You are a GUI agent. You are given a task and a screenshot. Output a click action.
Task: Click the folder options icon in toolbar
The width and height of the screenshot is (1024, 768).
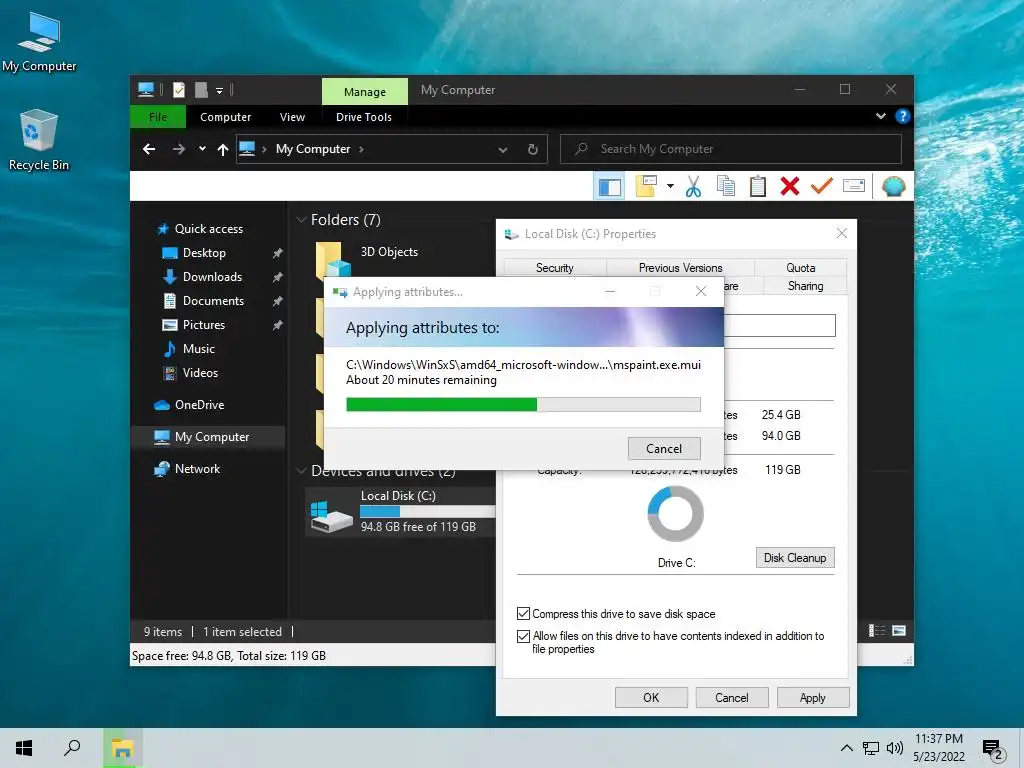(646, 186)
